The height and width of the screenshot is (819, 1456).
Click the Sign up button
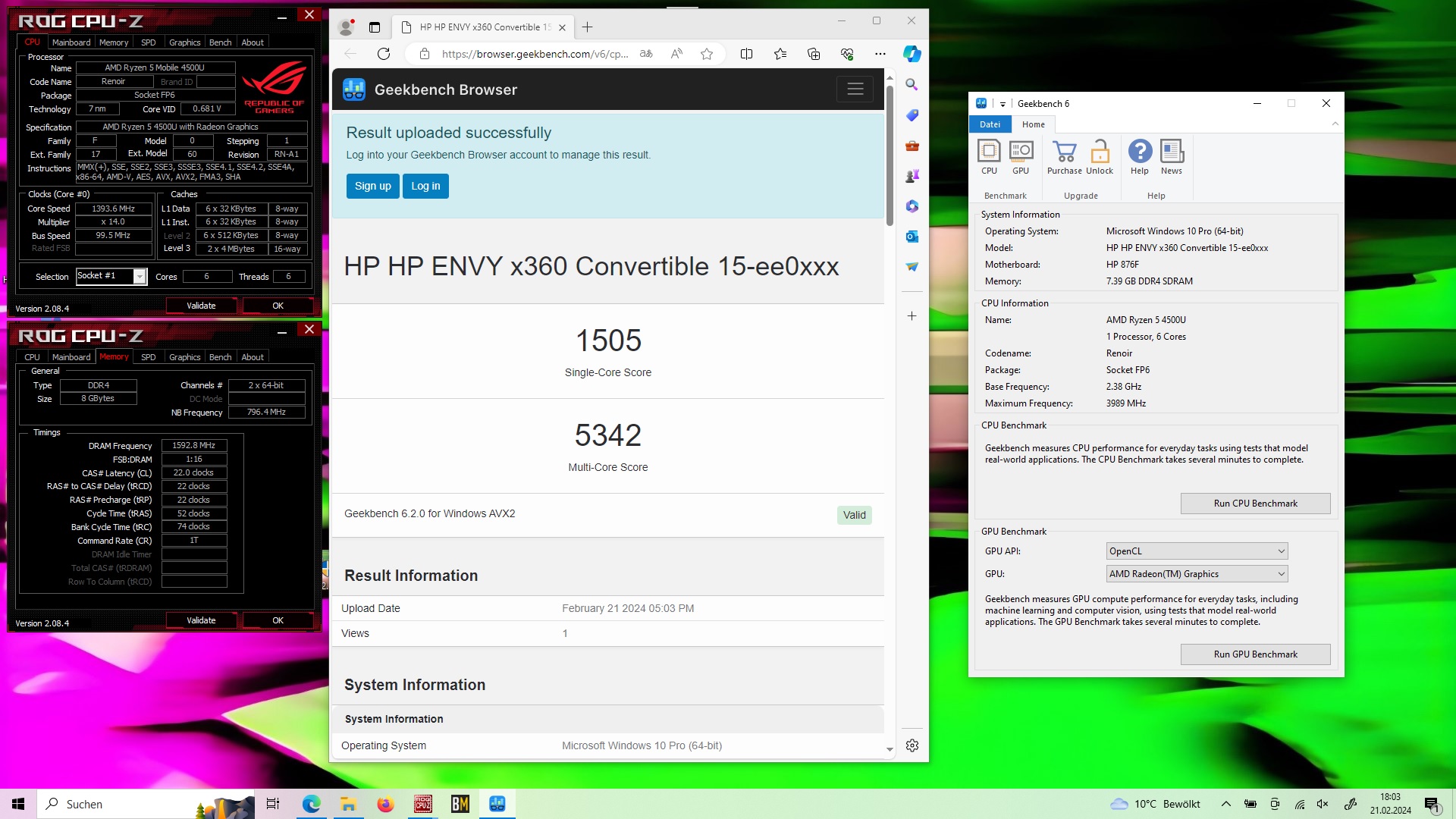tap(373, 186)
